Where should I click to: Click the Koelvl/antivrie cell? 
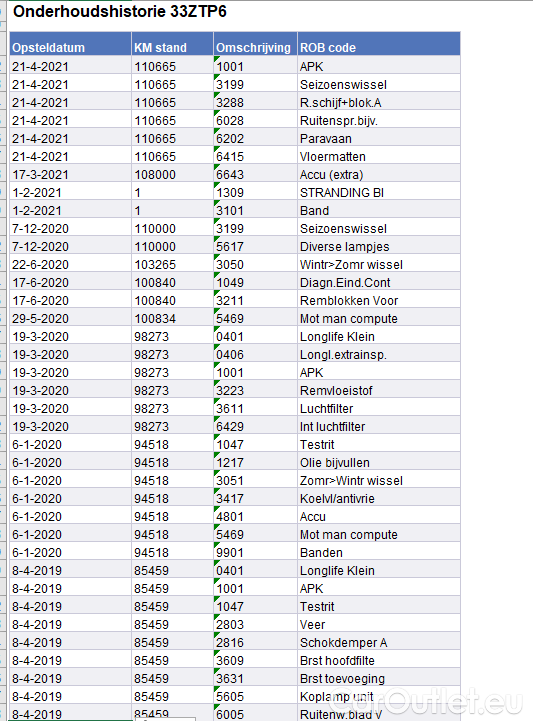click(379, 498)
